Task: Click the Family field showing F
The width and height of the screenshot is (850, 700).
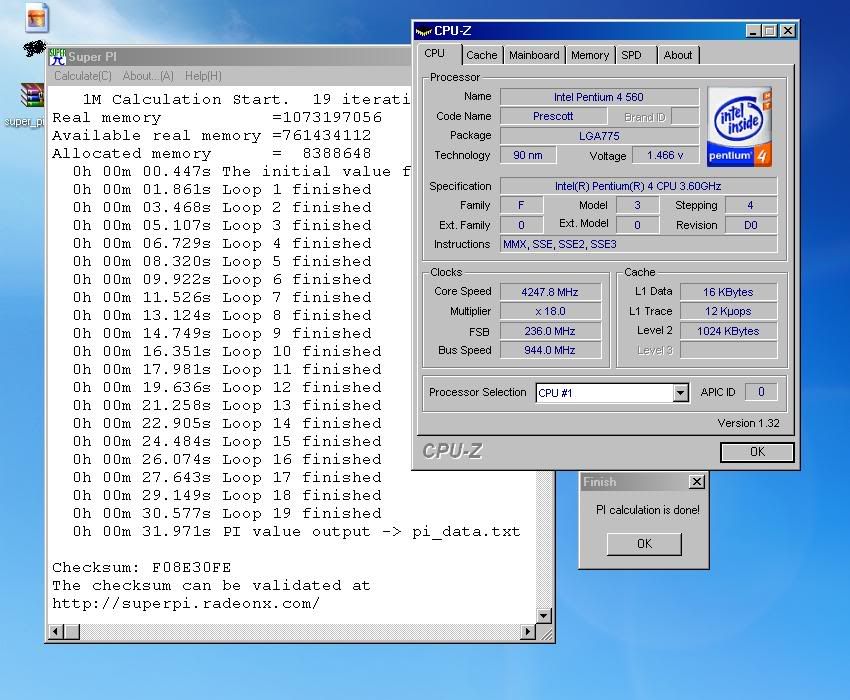Action: [x=521, y=205]
